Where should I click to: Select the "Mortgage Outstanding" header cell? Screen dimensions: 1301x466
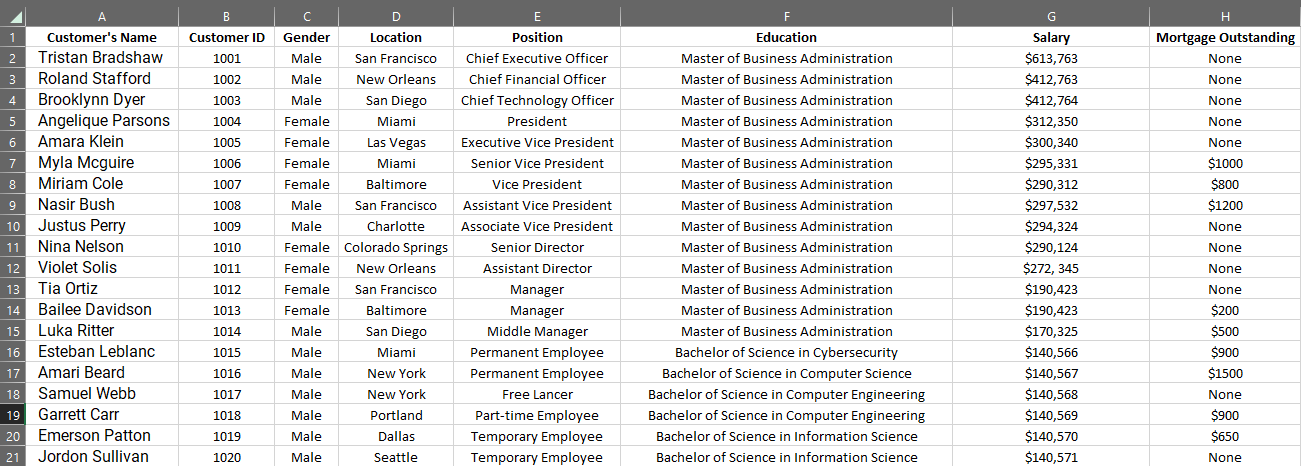click(x=1224, y=37)
